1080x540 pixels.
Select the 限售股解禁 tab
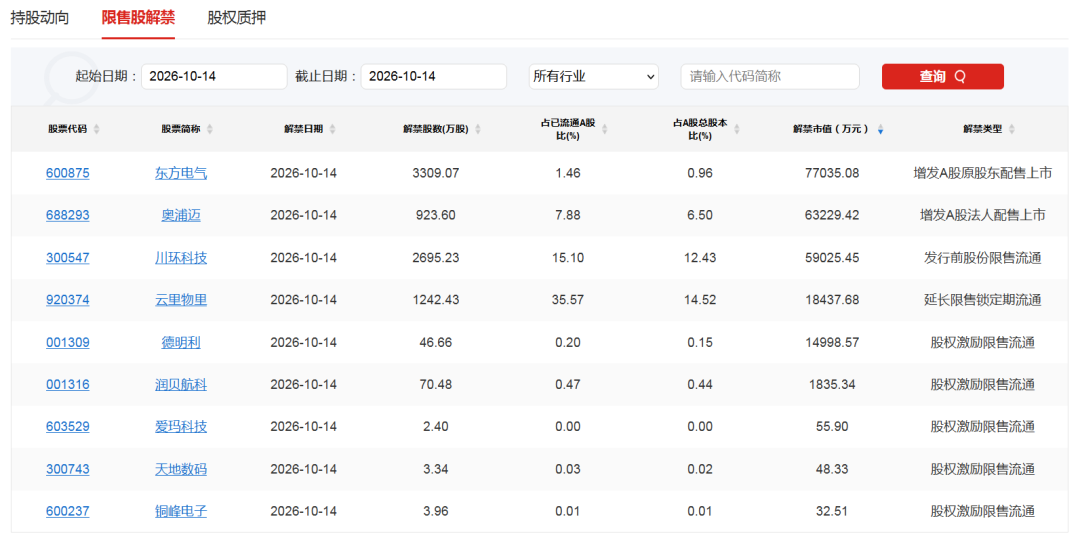click(x=138, y=19)
